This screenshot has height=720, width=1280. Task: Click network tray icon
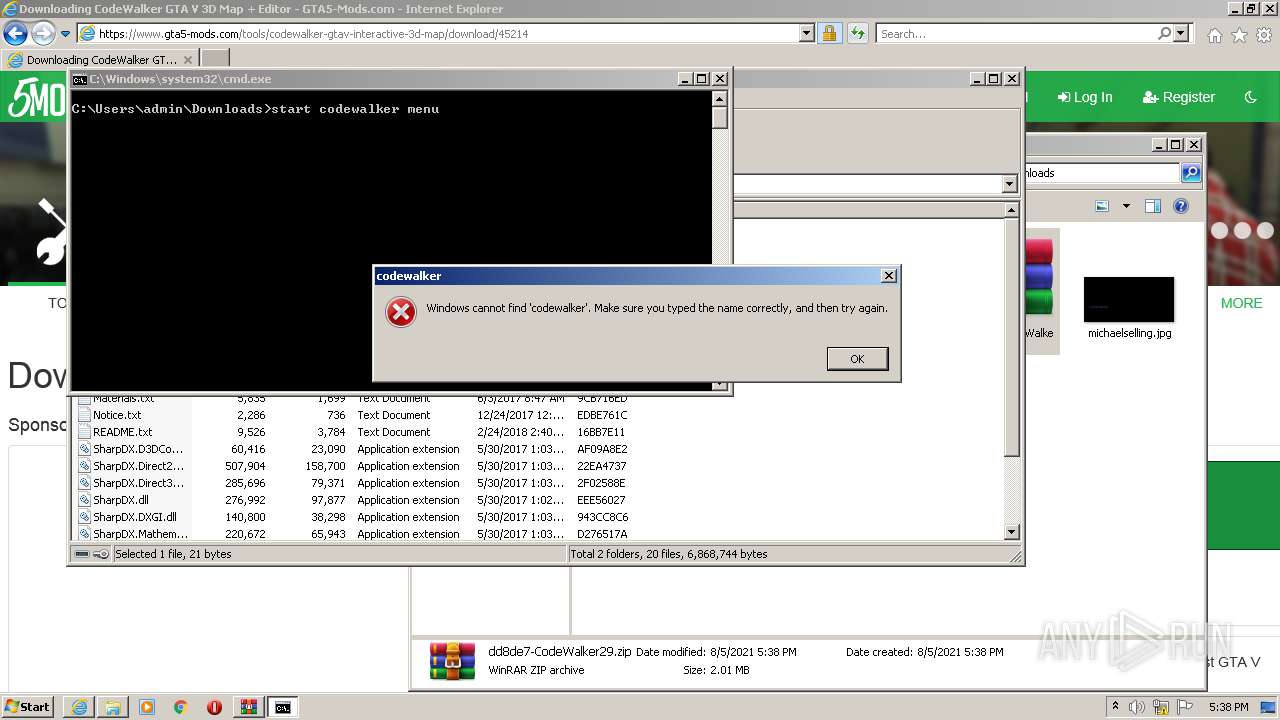[1162, 707]
